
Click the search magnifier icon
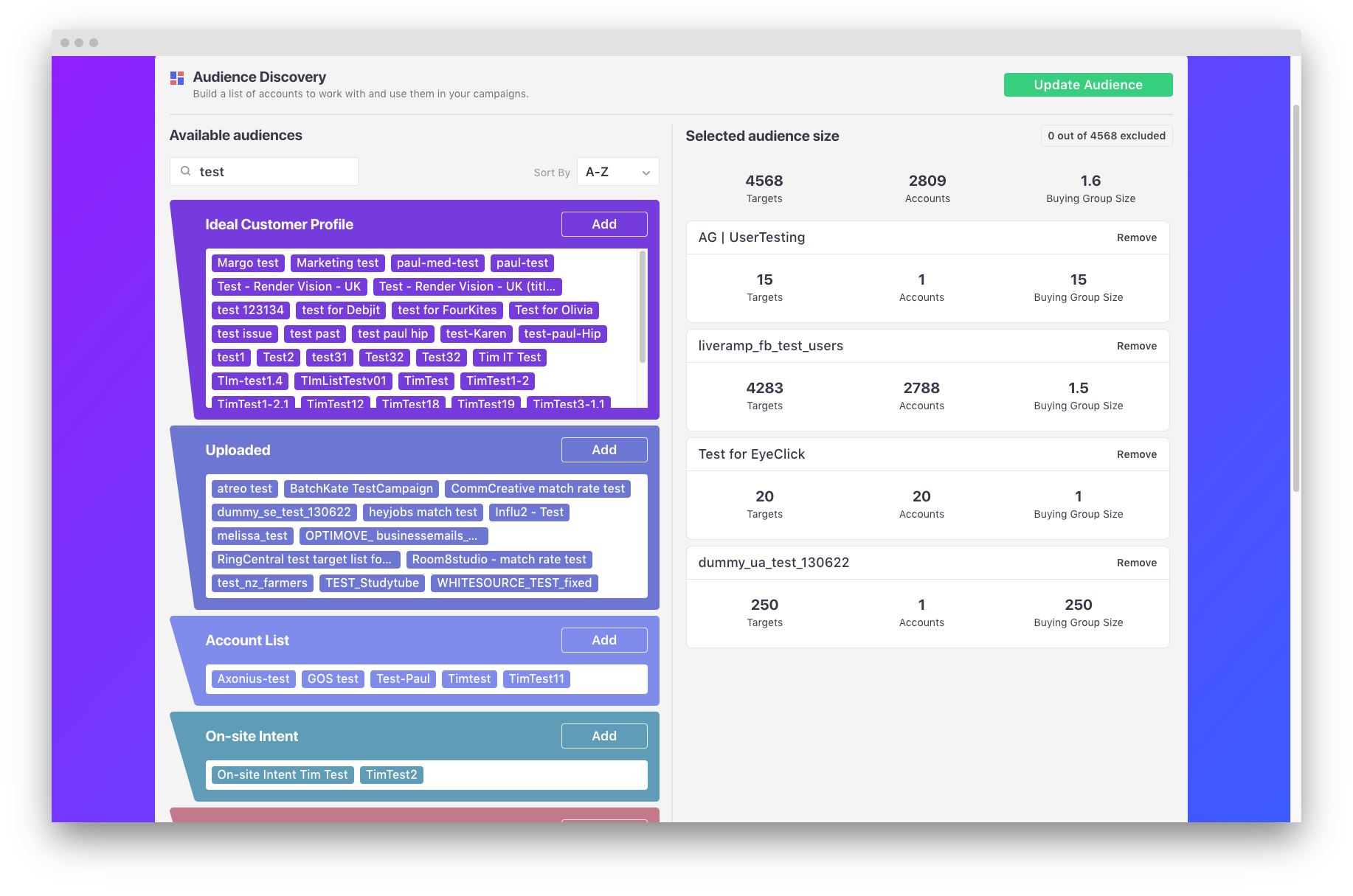(x=186, y=171)
